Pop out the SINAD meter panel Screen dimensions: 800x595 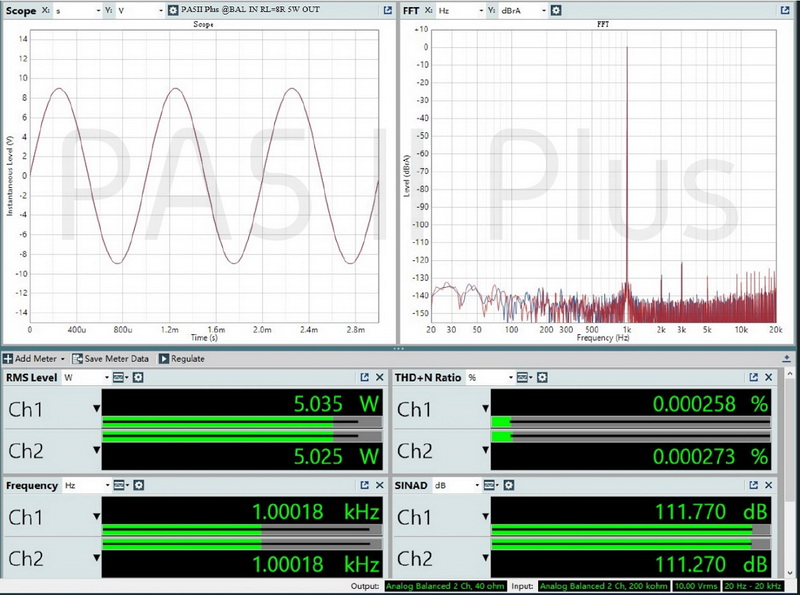point(754,484)
